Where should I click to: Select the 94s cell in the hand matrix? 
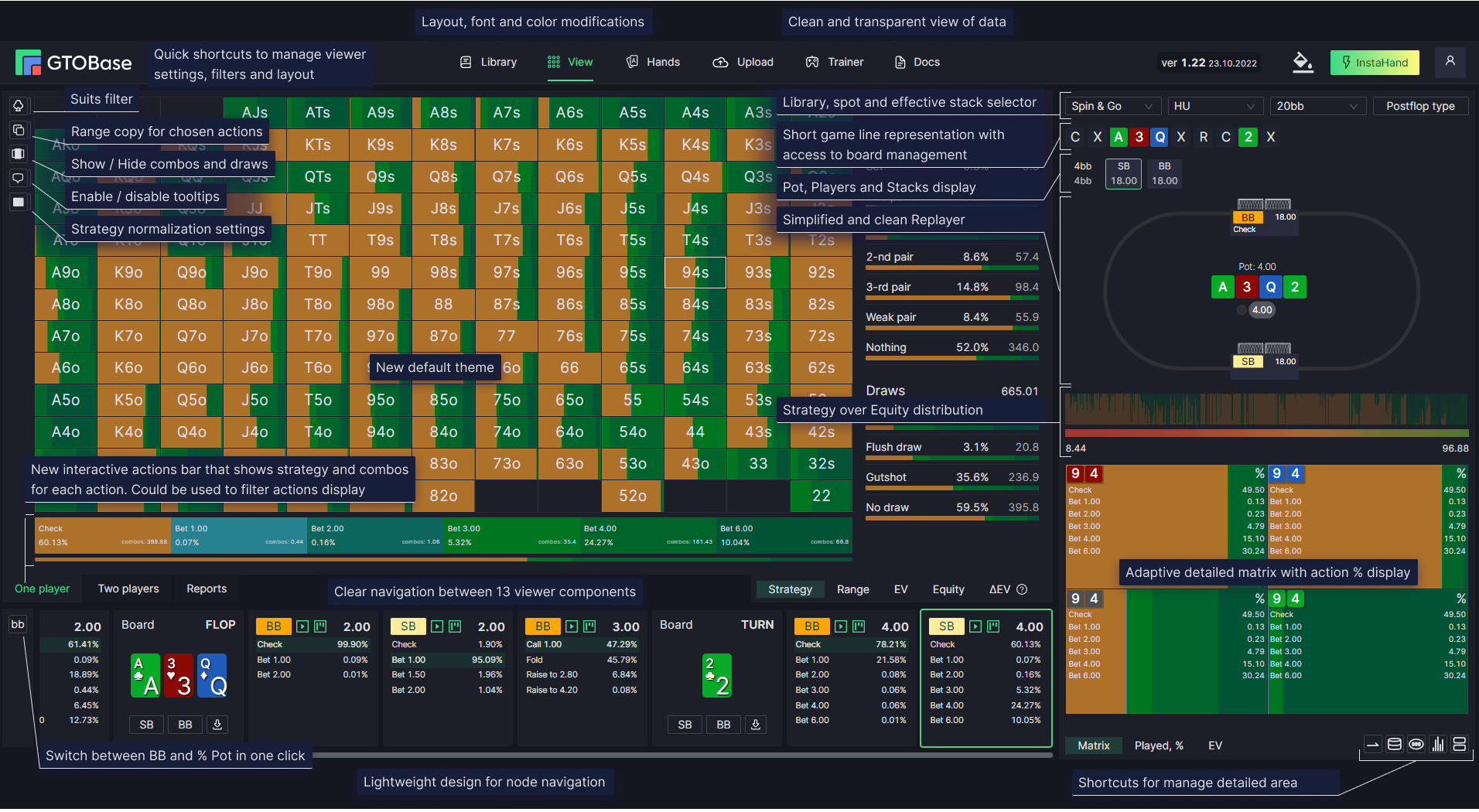coord(695,272)
